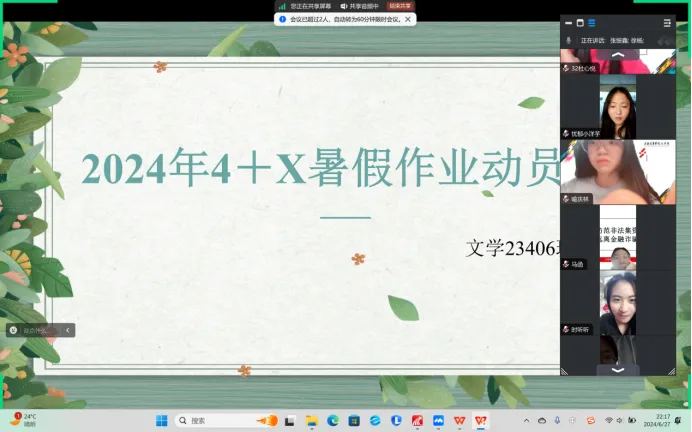Collapse the floating toolbar with left arrow
The width and height of the screenshot is (692, 432).
click(x=68, y=330)
